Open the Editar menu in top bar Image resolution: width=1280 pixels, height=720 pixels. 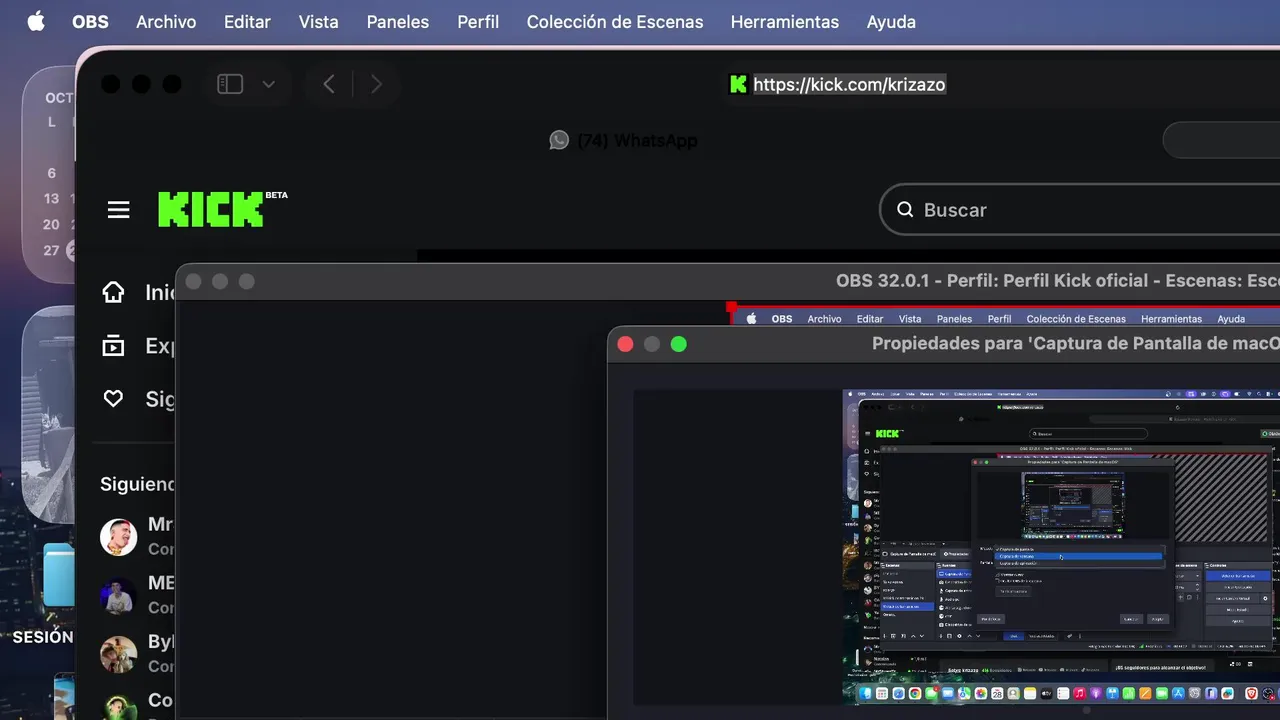(247, 21)
